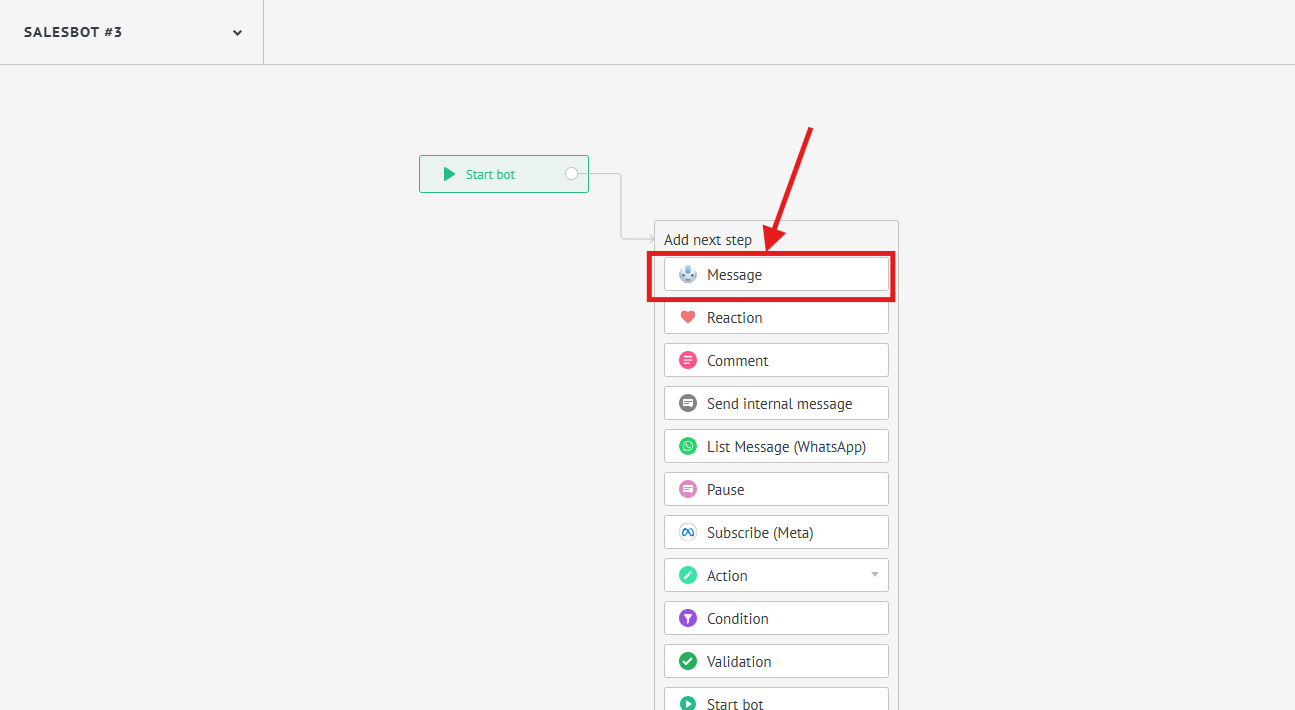Image resolution: width=1295 pixels, height=710 pixels.
Task: Click the Add next step header
Action: (x=707, y=240)
